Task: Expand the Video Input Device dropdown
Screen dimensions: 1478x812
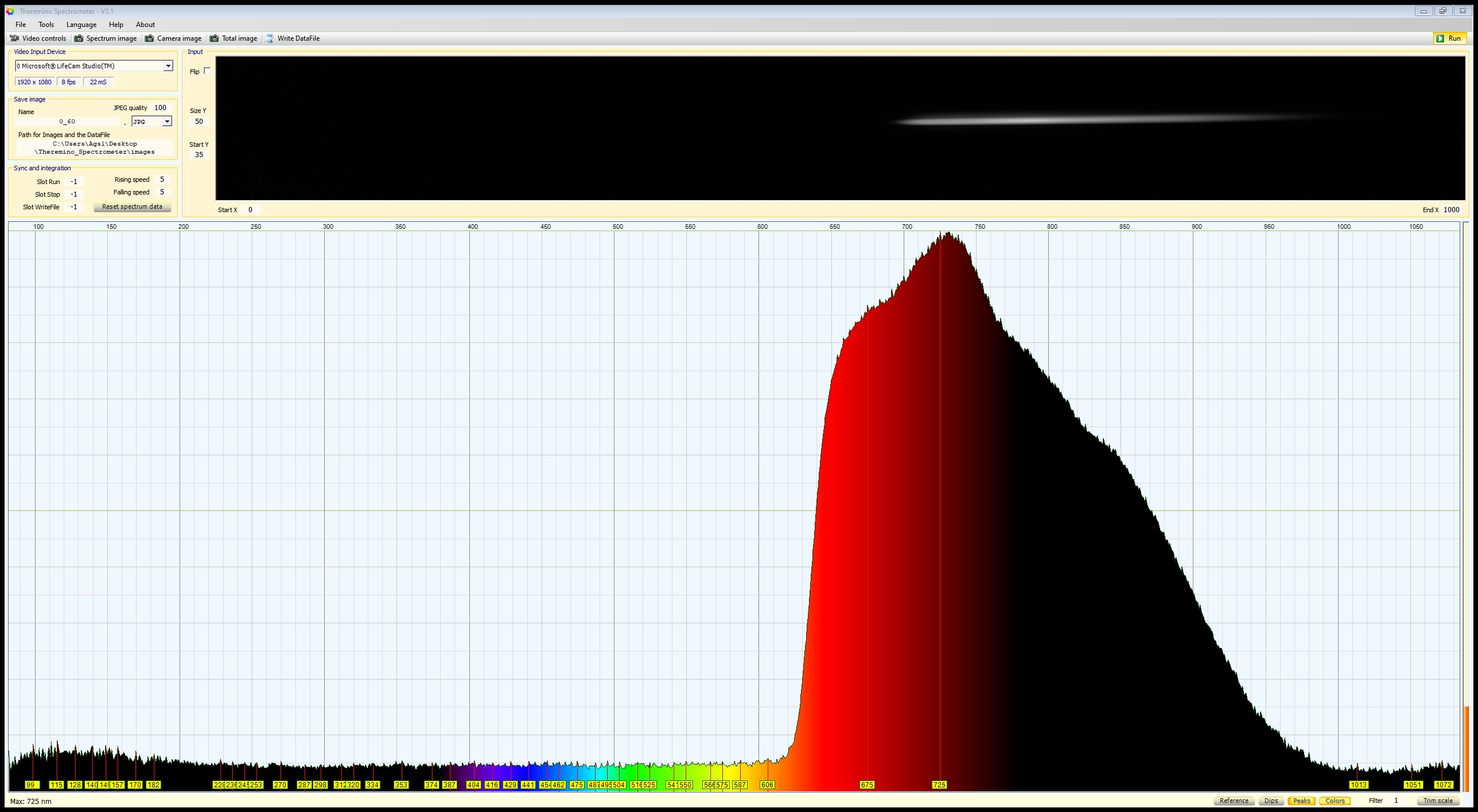Action: [168, 66]
